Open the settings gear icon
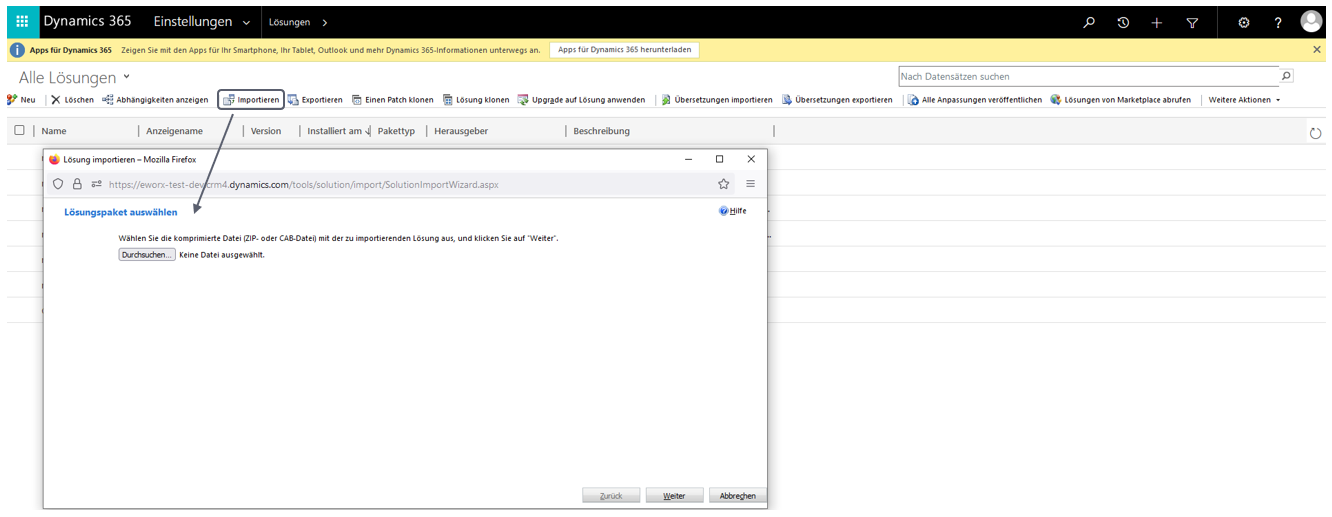1332x517 pixels. pos(1244,22)
